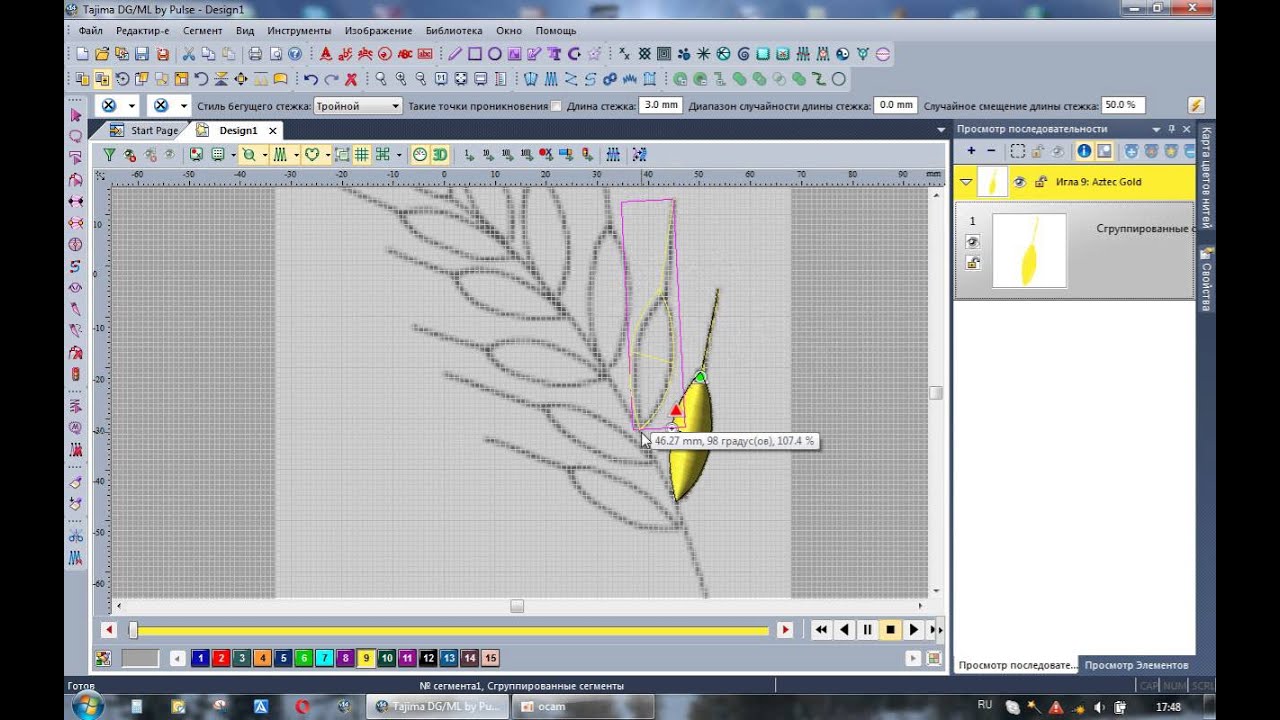
Task: Click the Undo arrow icon
Action: (x=311, y=79)
